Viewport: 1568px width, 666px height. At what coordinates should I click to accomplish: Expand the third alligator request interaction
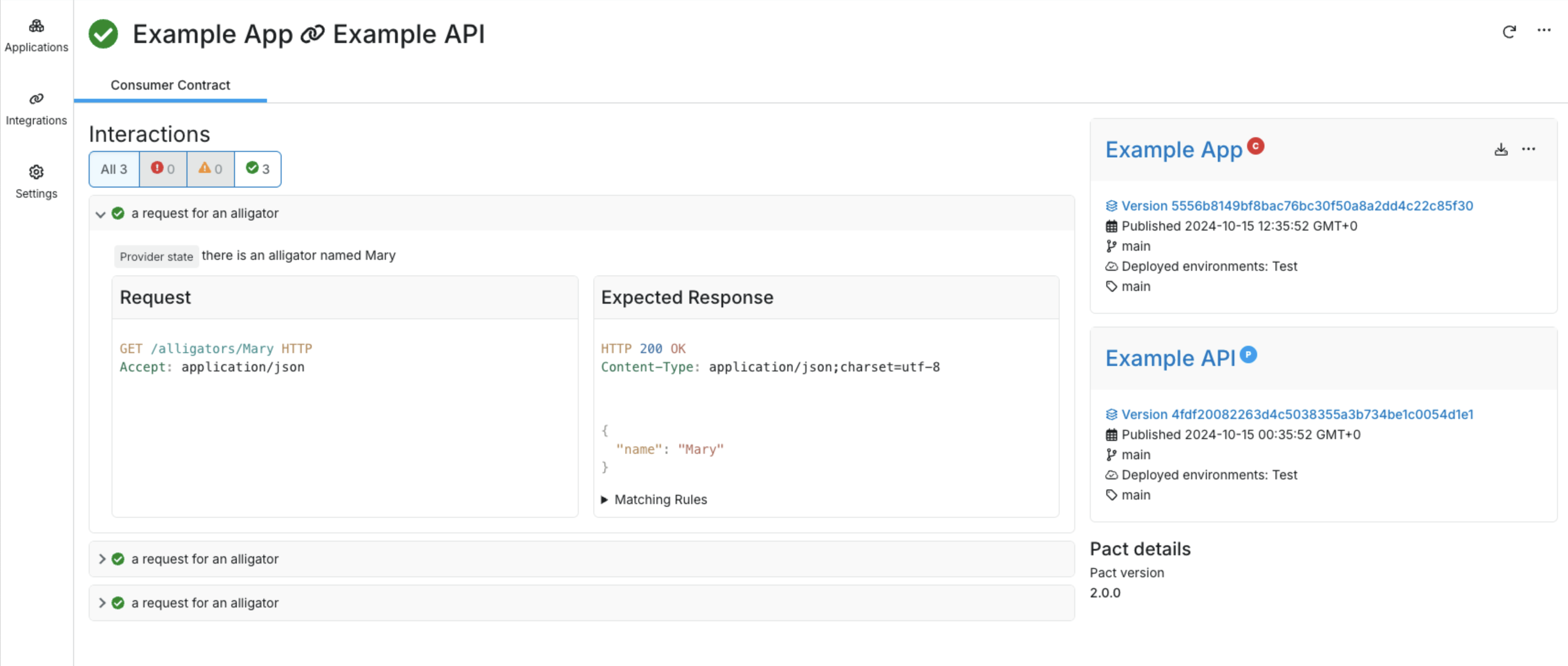click(101, 602)
